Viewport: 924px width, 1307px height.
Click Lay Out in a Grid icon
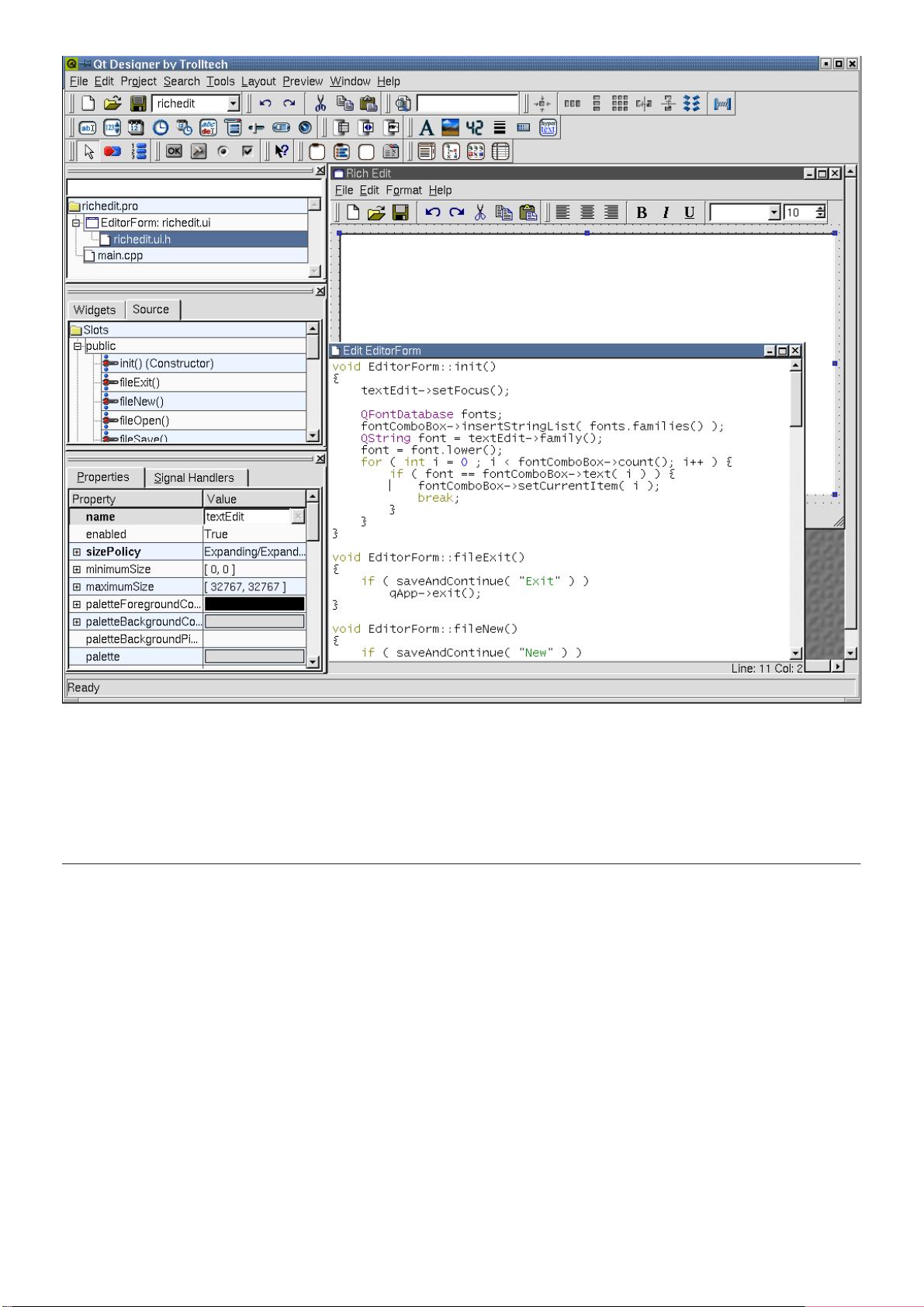(620, 103)
